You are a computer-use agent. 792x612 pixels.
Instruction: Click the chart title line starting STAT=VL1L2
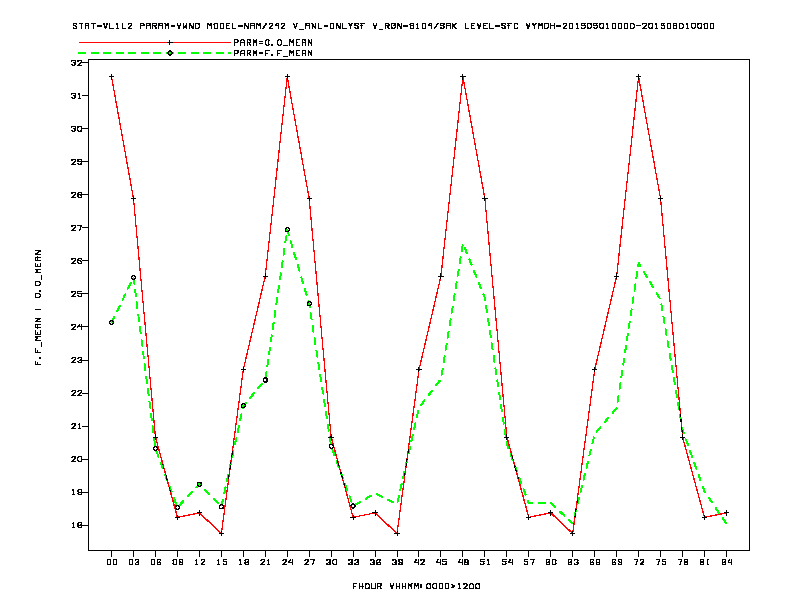click(x=393, y=26)
